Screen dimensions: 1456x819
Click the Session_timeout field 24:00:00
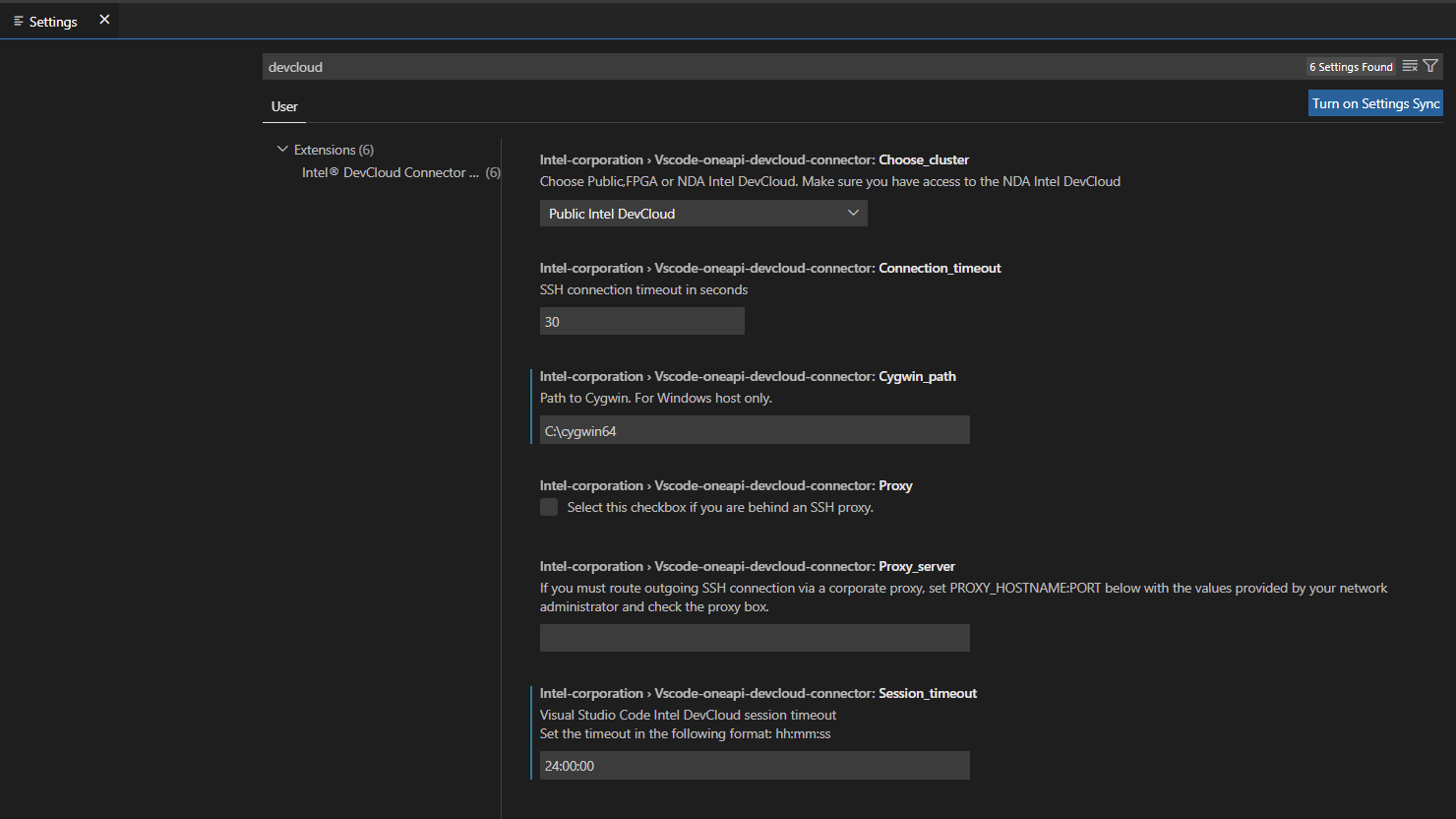(755, 766)
